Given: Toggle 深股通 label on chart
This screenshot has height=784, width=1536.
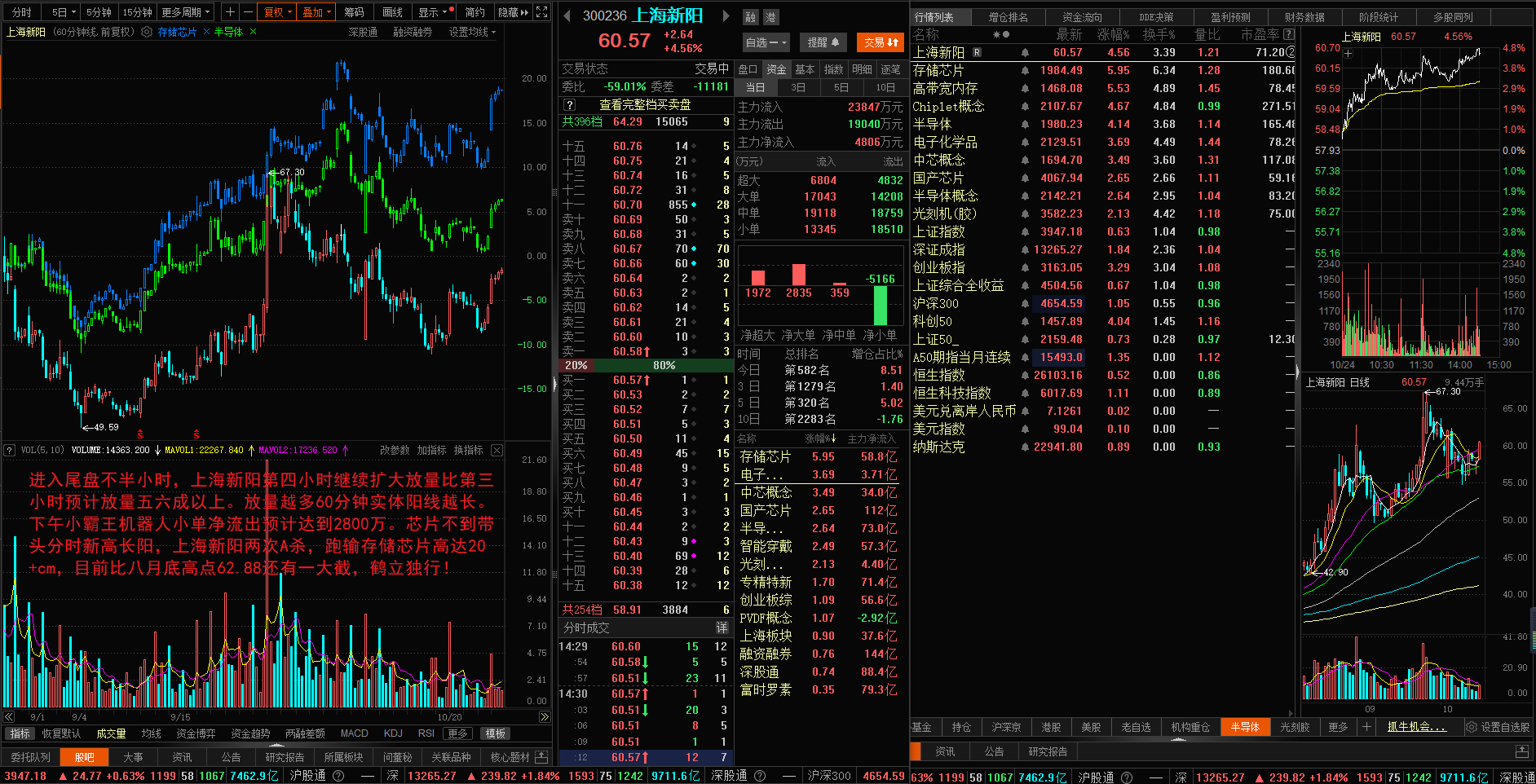Looking at the screenshot, I should tap(362, 32).
